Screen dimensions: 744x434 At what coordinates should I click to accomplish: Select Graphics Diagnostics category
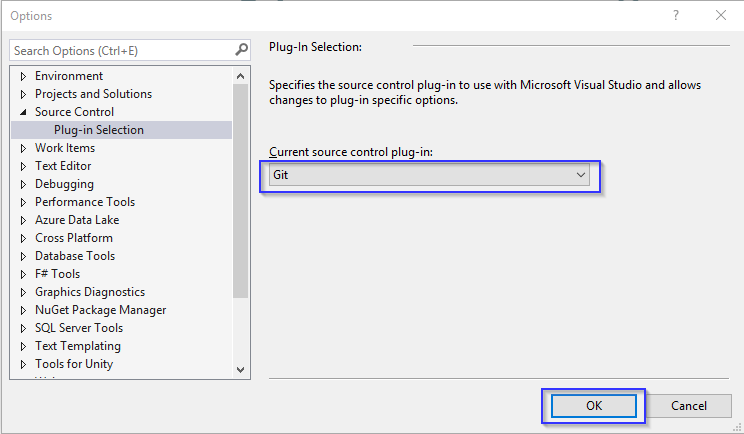(90, 292)
